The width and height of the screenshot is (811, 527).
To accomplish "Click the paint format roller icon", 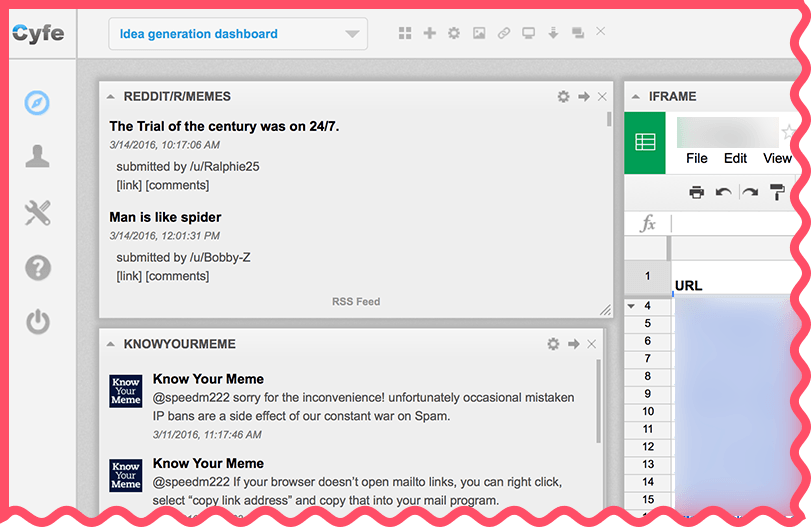I will [x=777, y=192].
